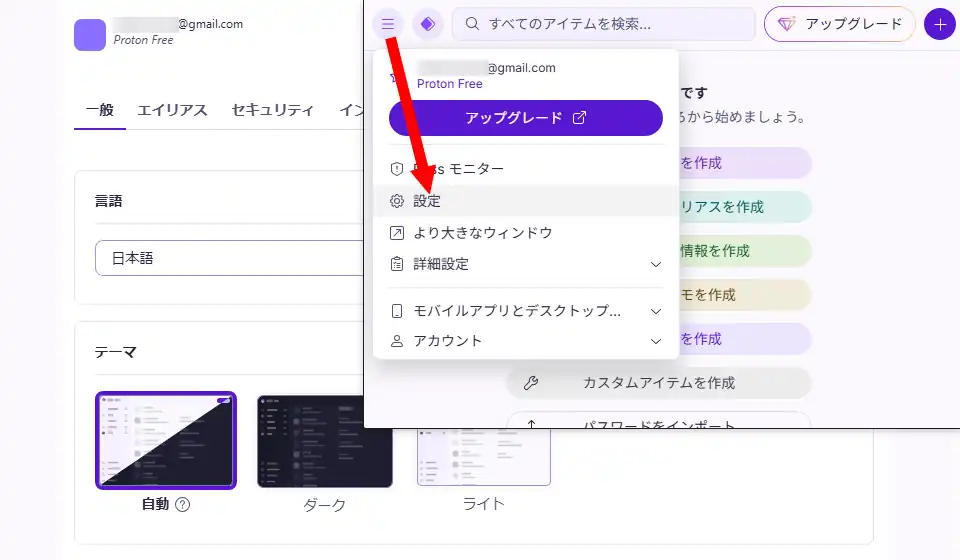This screenshot has width=960, height=560.
Task: Expand the 詳細設定 submenu chevron
Action: click(x=656, y=265)
